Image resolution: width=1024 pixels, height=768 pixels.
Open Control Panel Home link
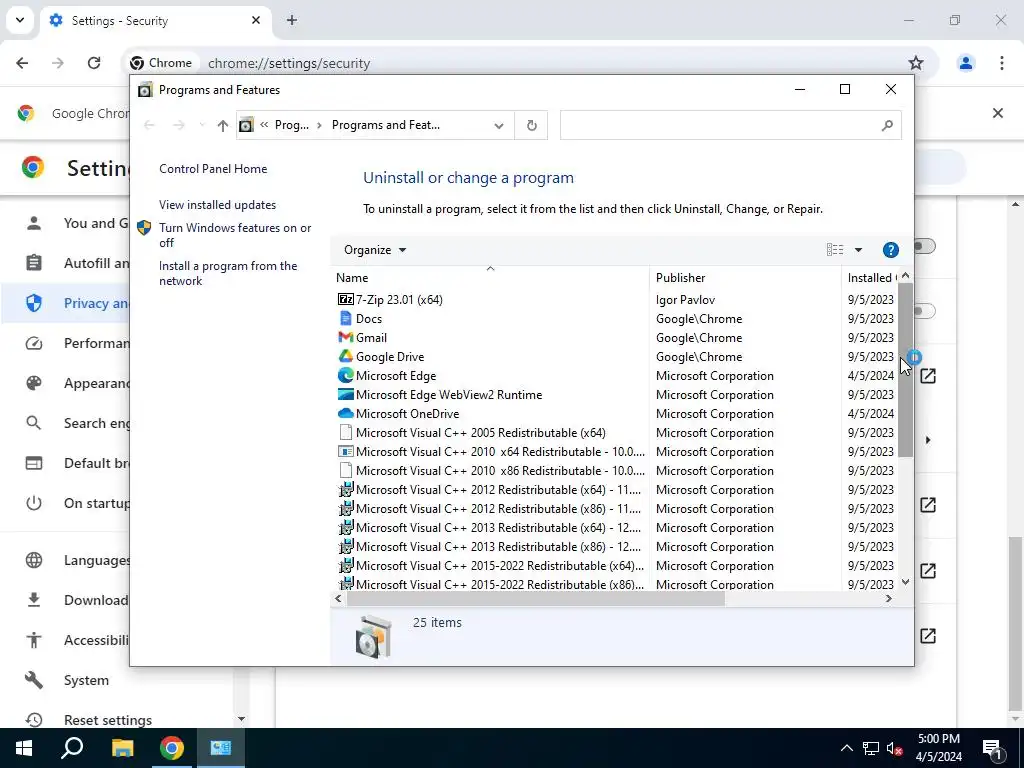[213, 168]
